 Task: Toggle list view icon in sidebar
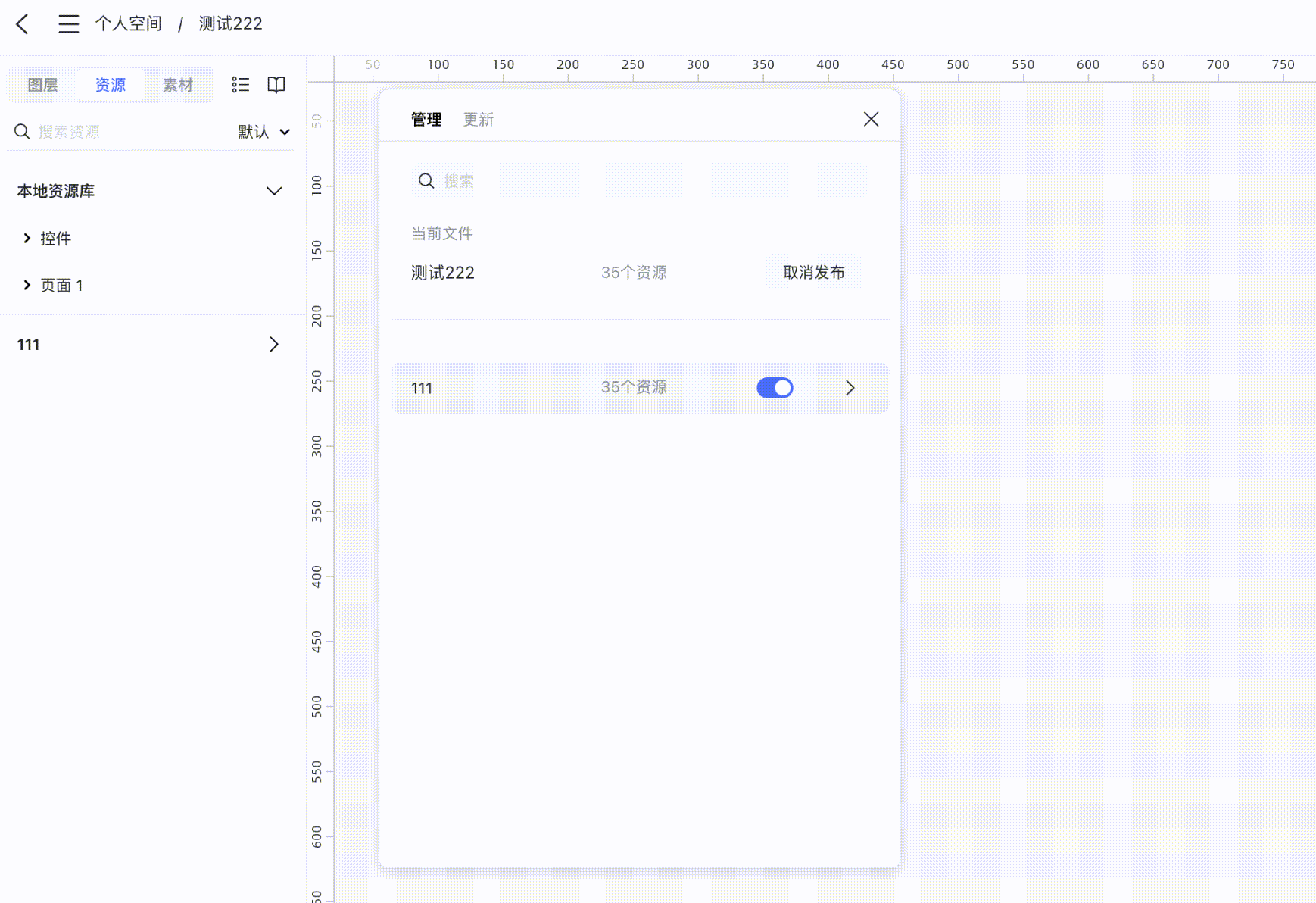pos(241,85)
